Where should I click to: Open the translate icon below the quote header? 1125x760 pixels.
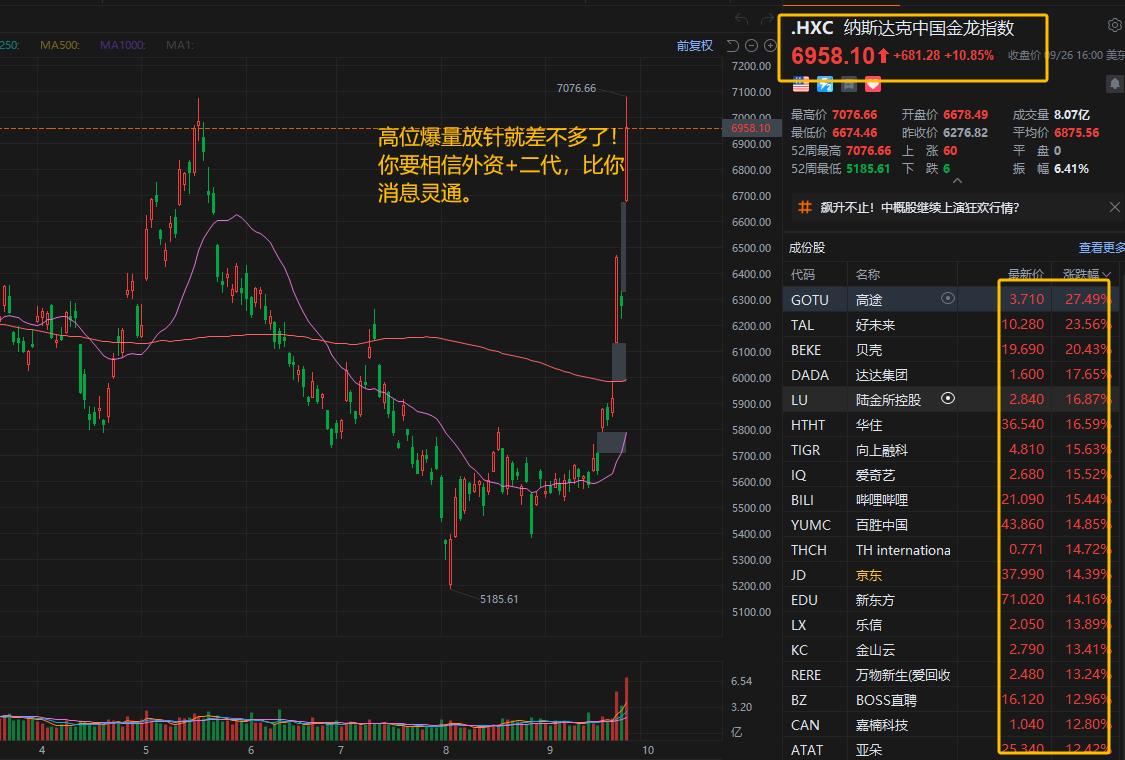point(825,85)
